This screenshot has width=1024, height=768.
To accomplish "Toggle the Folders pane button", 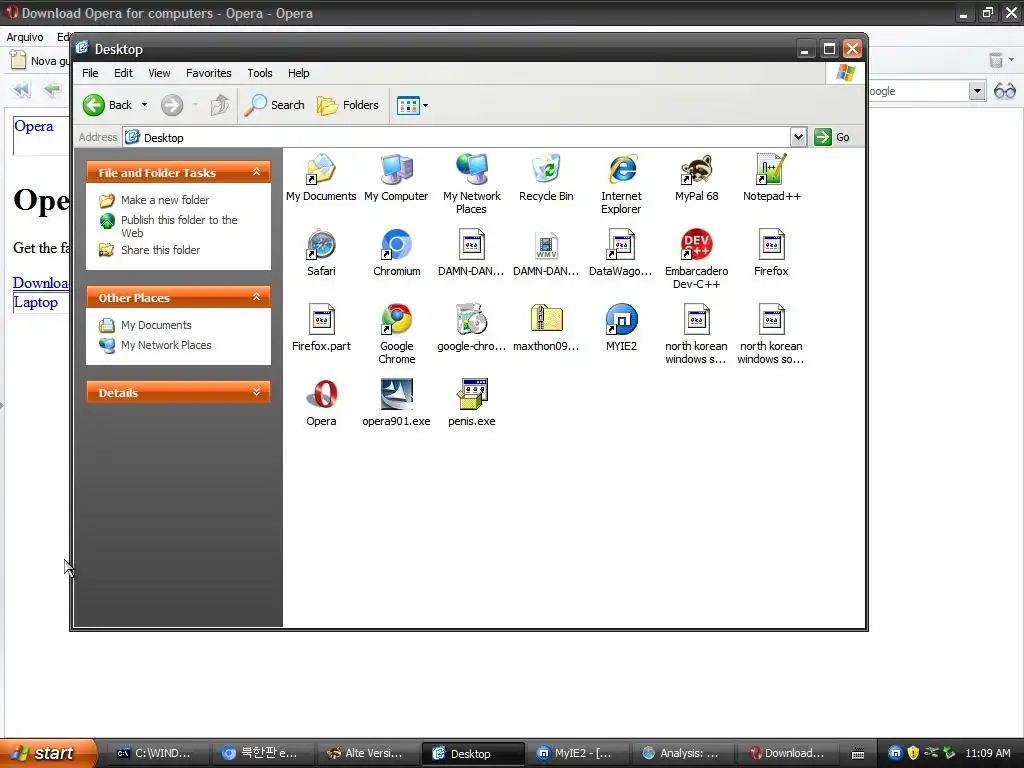I will point(347,105).
